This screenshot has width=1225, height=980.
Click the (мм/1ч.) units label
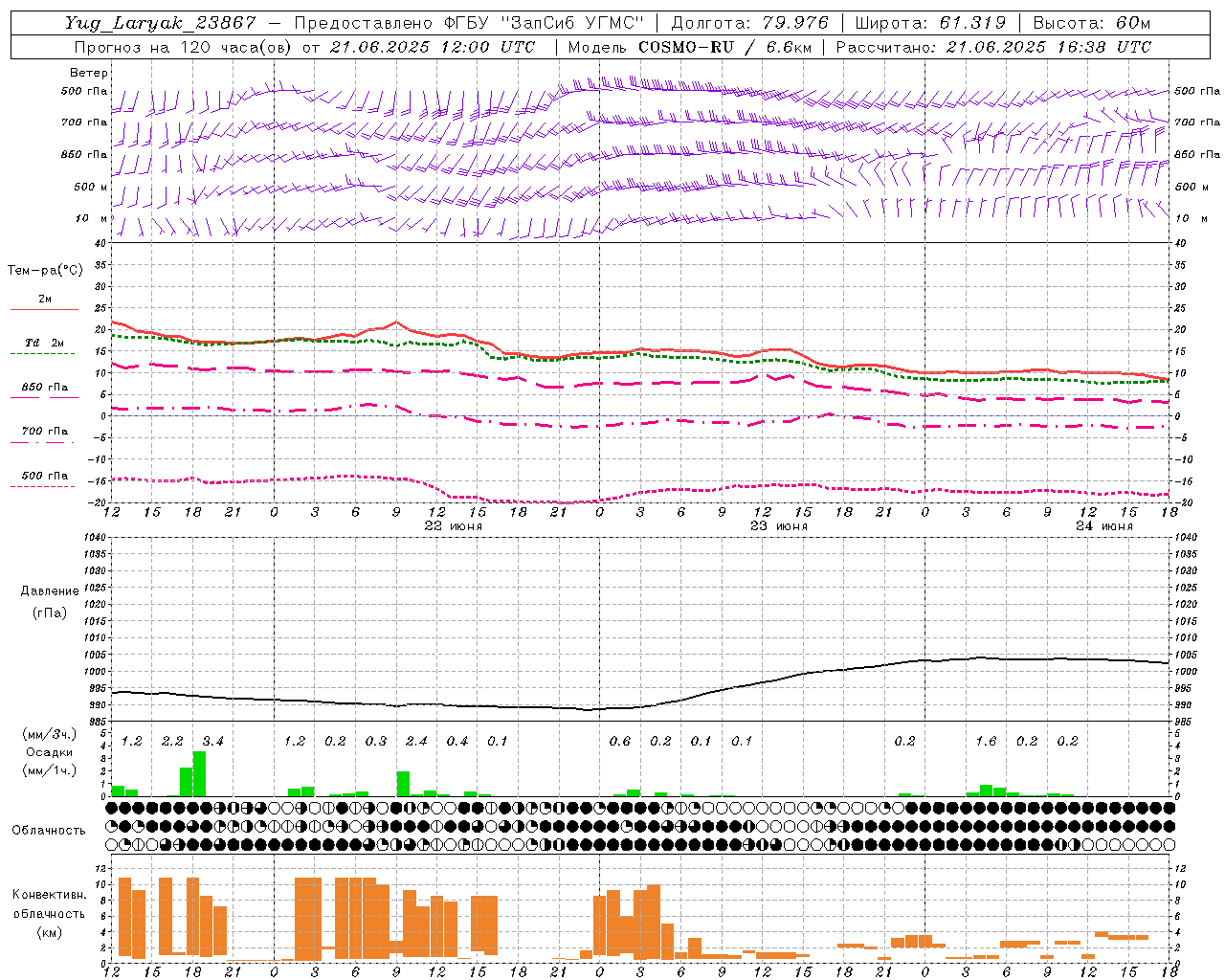50,769
